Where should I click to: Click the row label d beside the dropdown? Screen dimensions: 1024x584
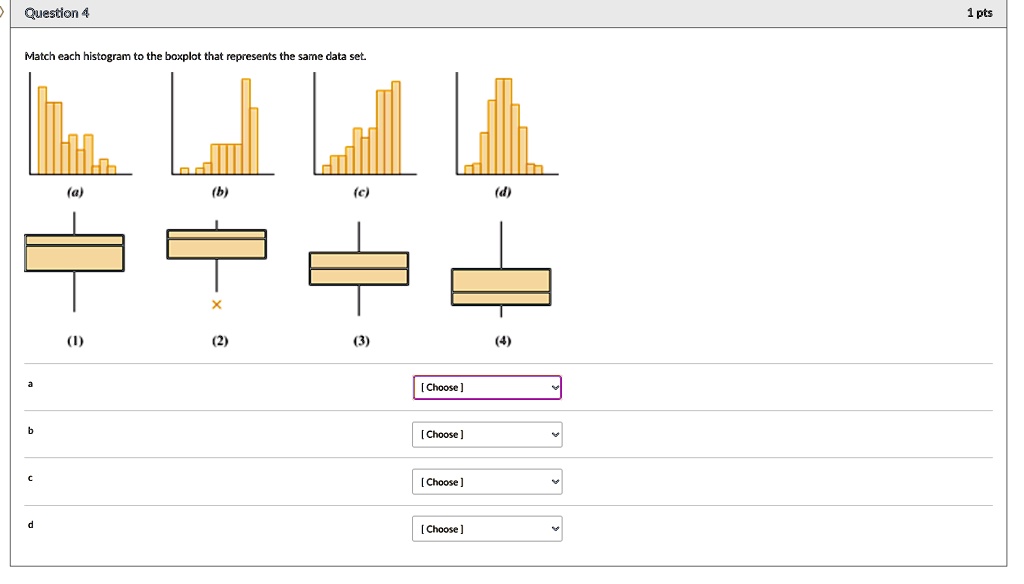30,524
